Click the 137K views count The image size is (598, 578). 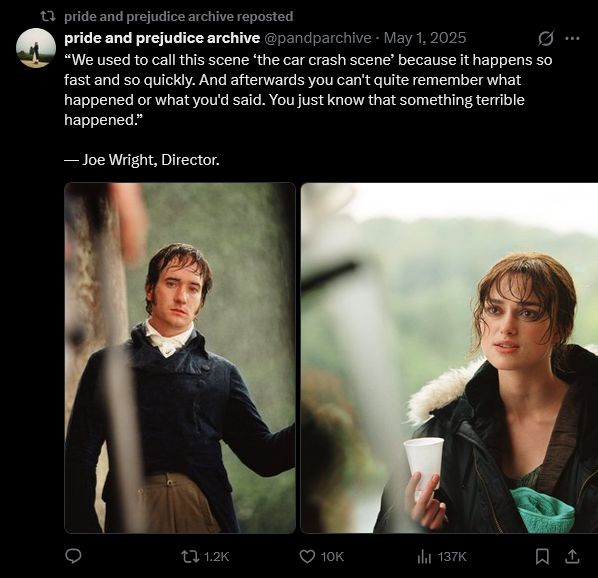click(x=452, y=557)
